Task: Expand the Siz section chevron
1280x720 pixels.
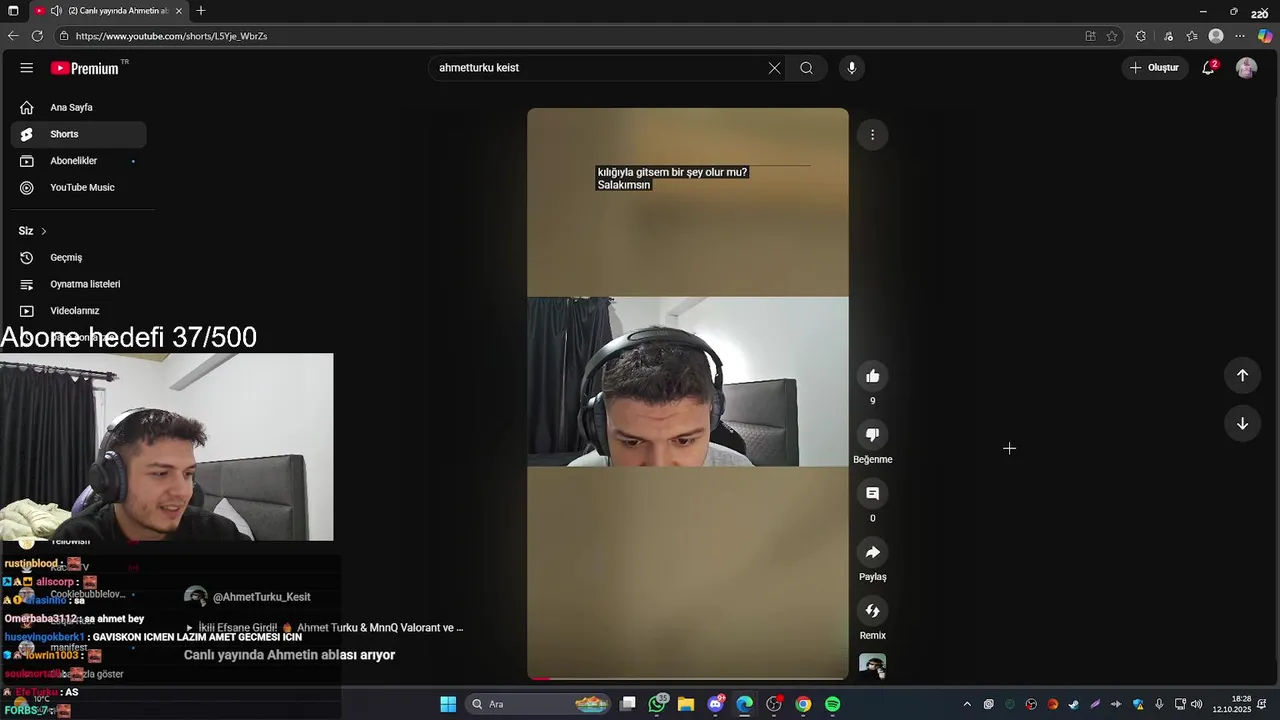Action: 43,231
